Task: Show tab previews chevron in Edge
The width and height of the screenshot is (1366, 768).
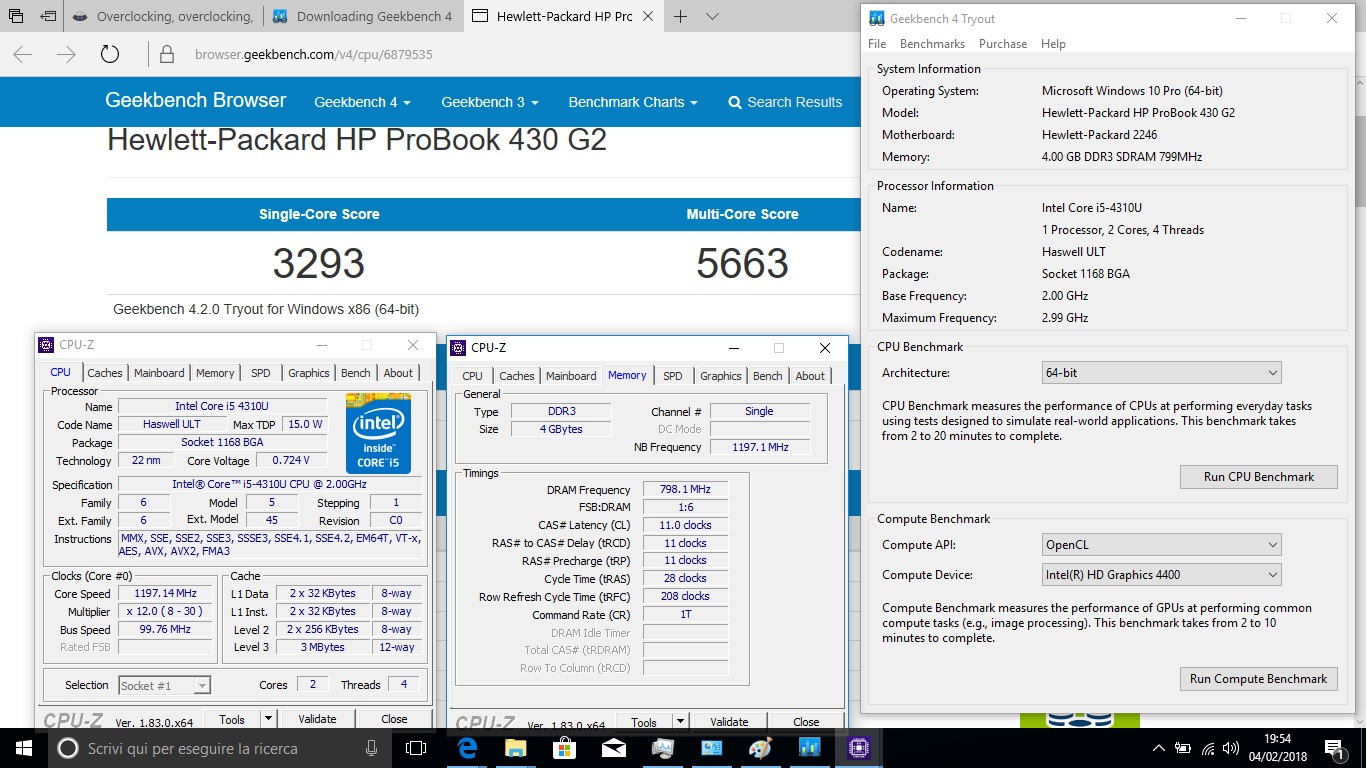Action: [712, 16]
